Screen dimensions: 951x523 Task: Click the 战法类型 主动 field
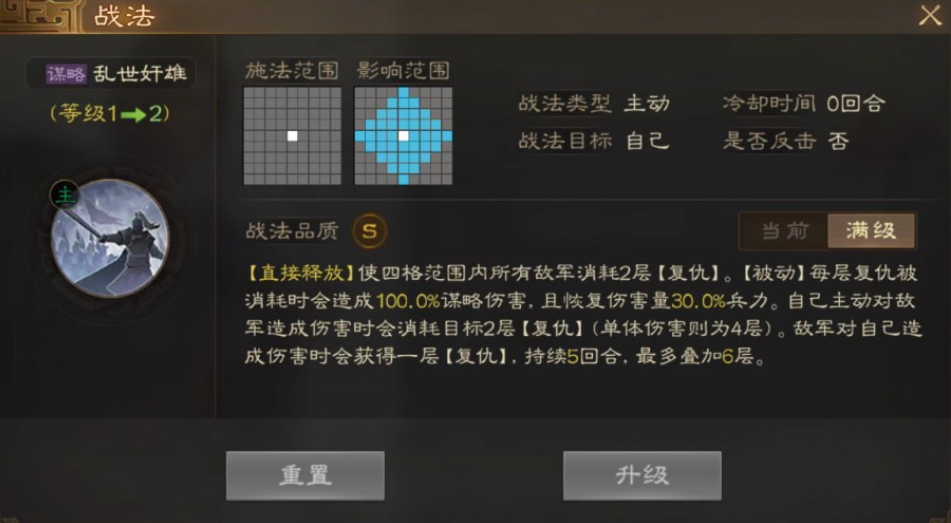[594, 104]
